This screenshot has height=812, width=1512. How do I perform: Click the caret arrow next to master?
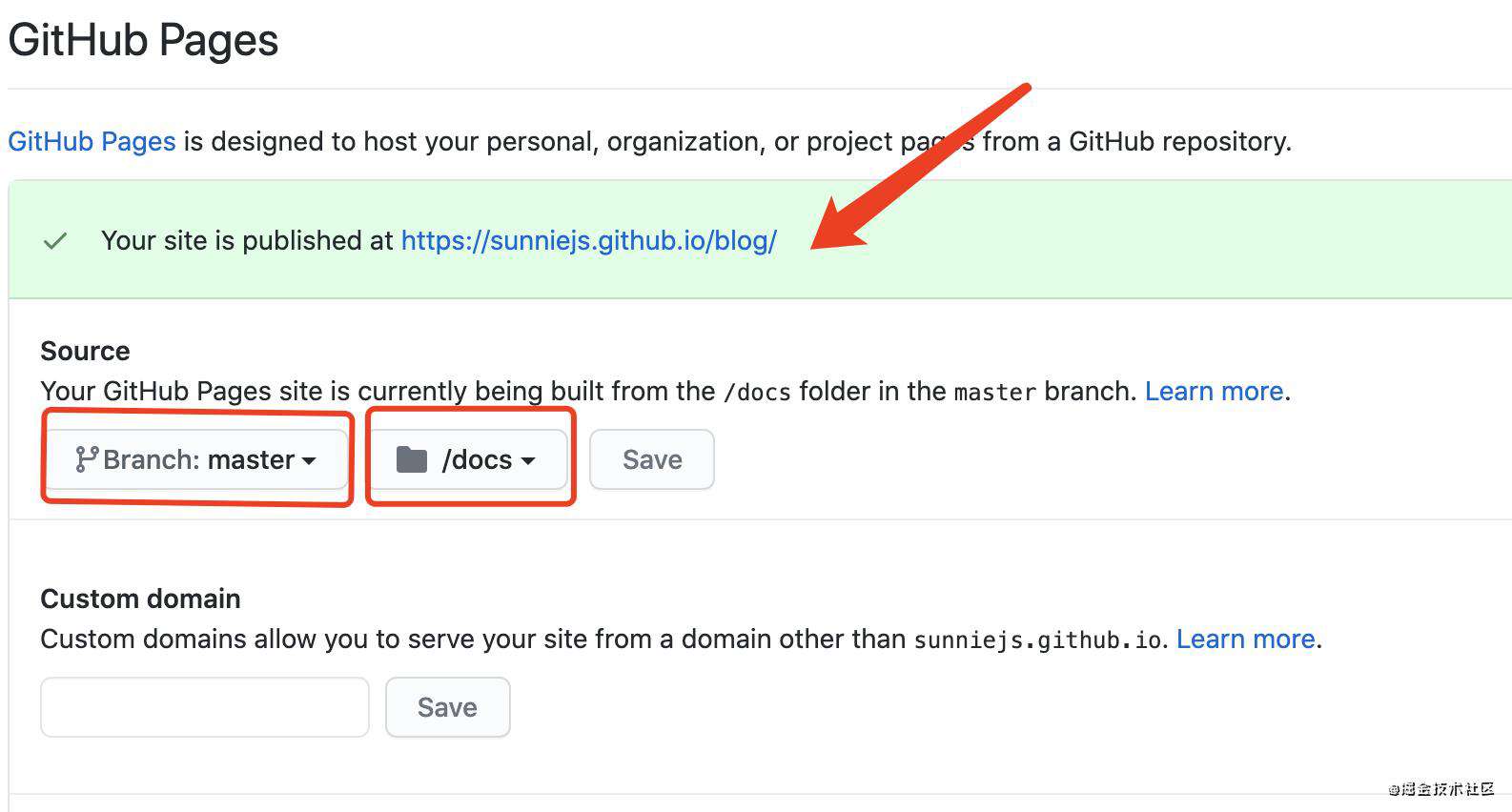tap(309, 460)
